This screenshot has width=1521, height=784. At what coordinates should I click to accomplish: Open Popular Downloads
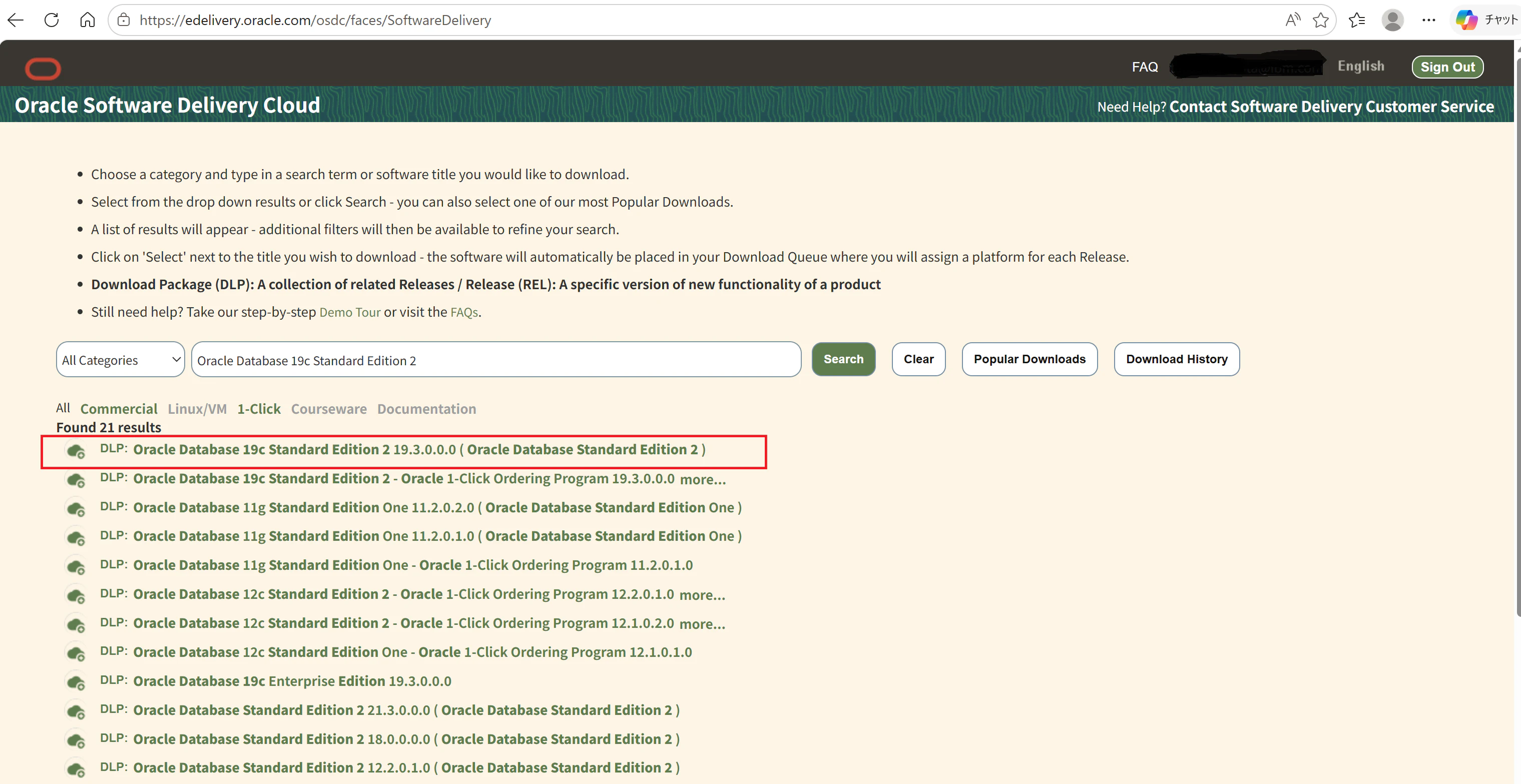(x=1029, y=360)
